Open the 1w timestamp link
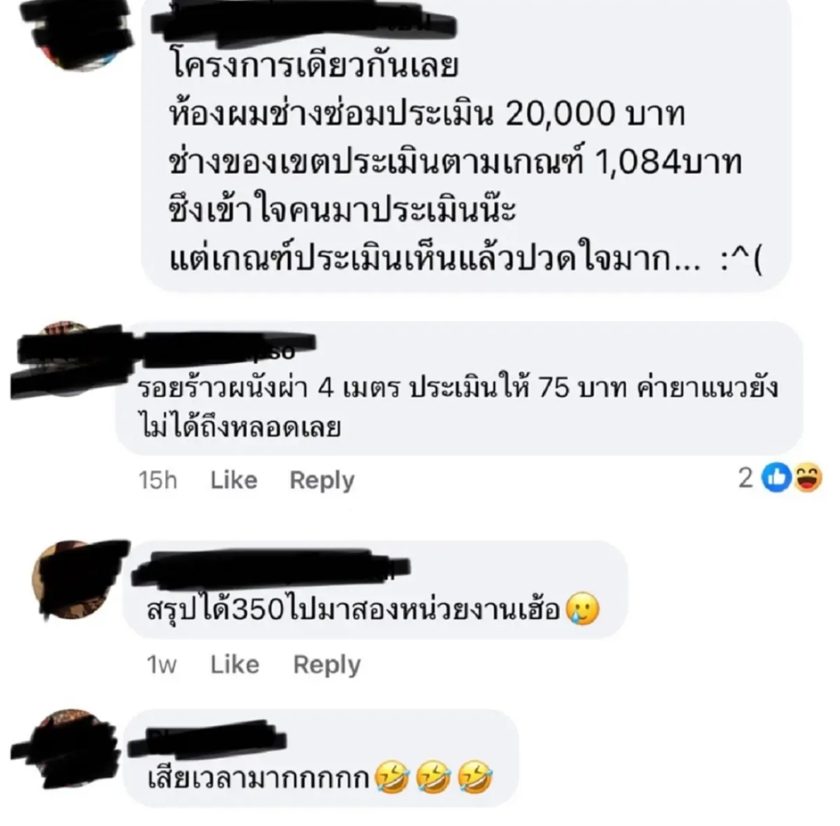Viewport: 840px width, 826px height. (x=162, y=665)
